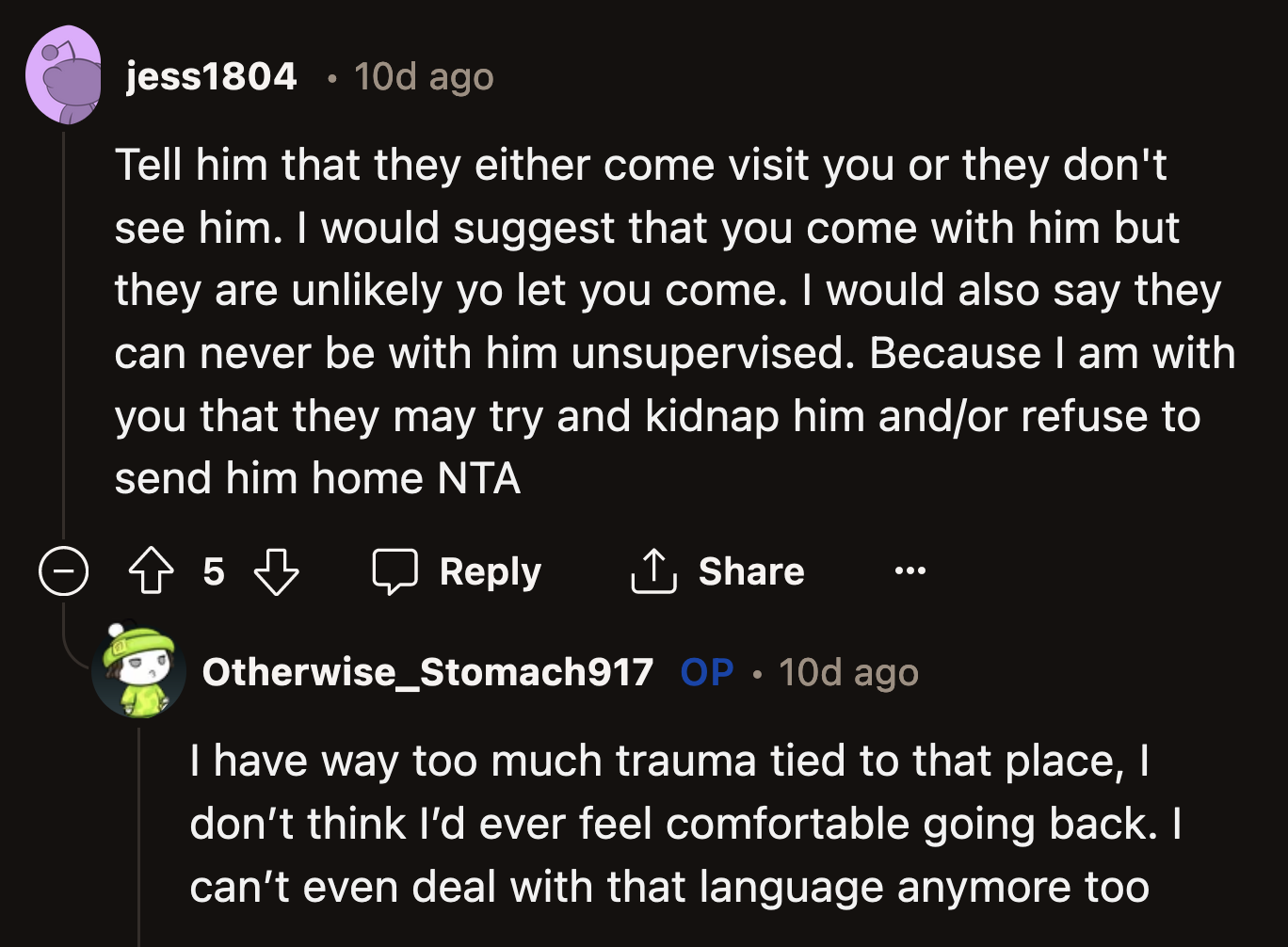Viewport: 1288px width, 947px height.
Task: Click the blue OP badge
Action: click(706, 671)
